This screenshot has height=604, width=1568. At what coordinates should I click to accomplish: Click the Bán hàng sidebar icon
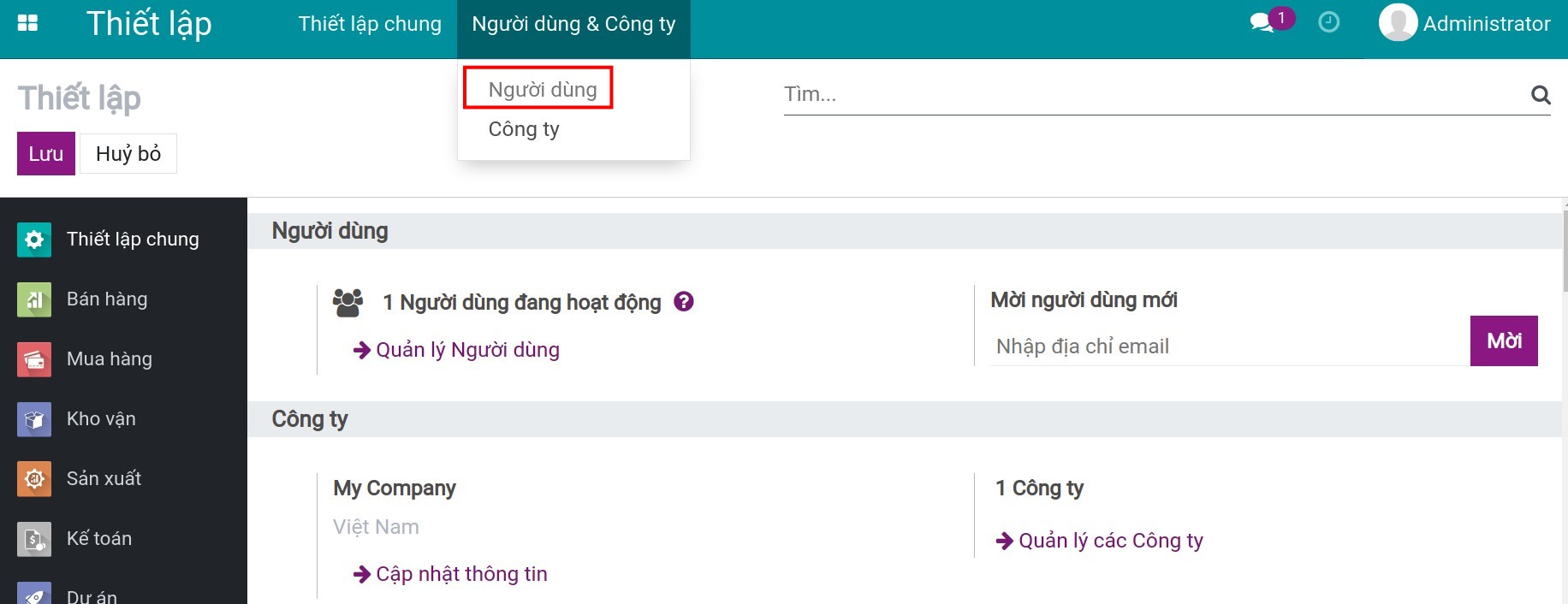pos(34,299)
